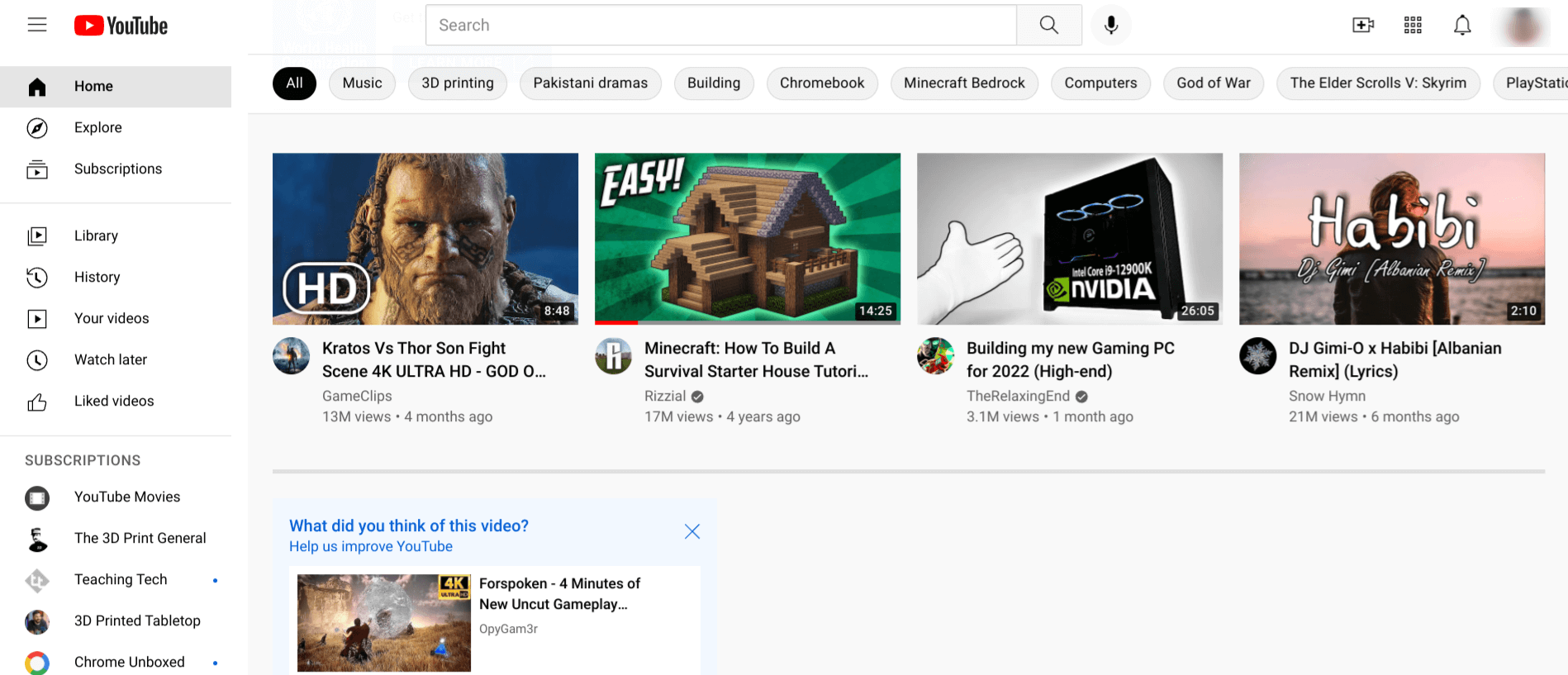Open TheRelaxingEnd channel avatar
Image resolution: width=1568 pixels, height=675 pixels.
click(935, 356)
